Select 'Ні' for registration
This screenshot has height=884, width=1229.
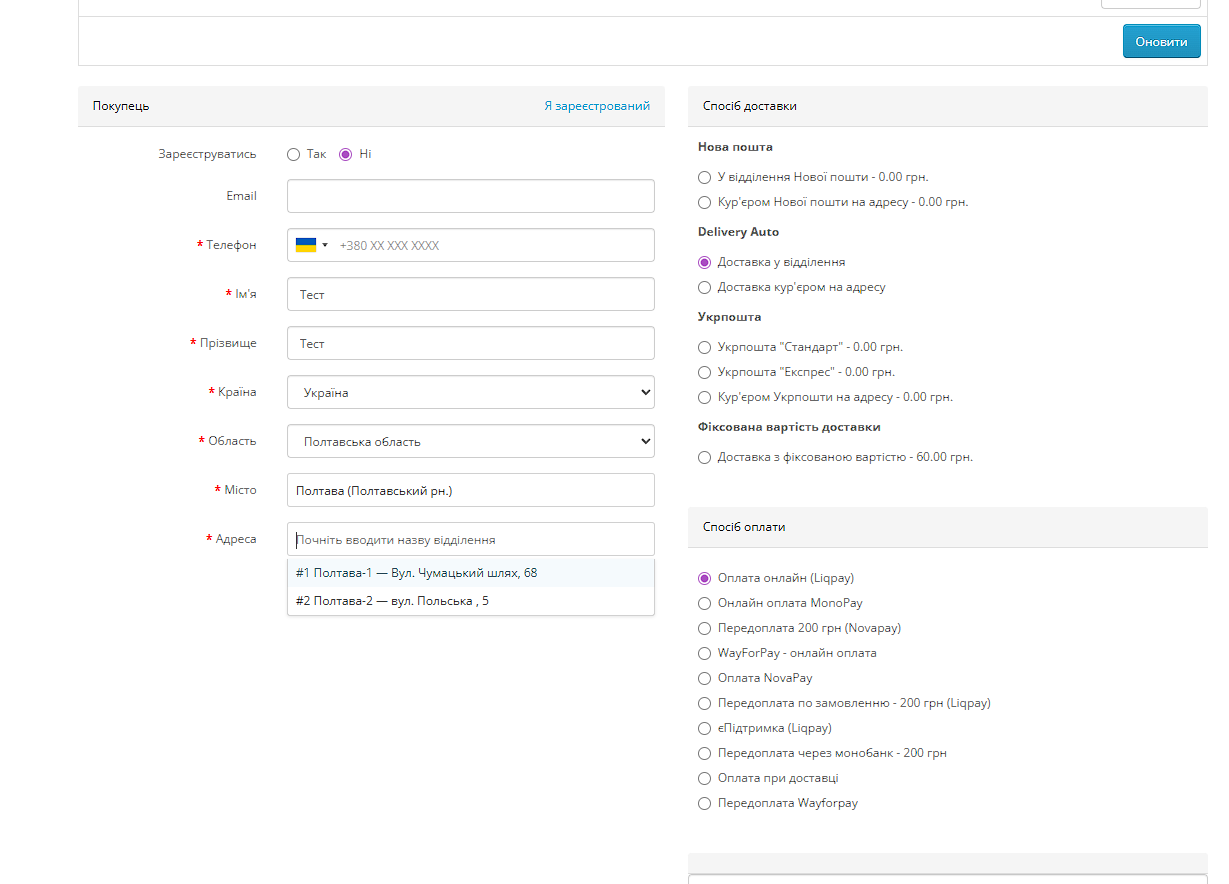[x=346, y=154]
